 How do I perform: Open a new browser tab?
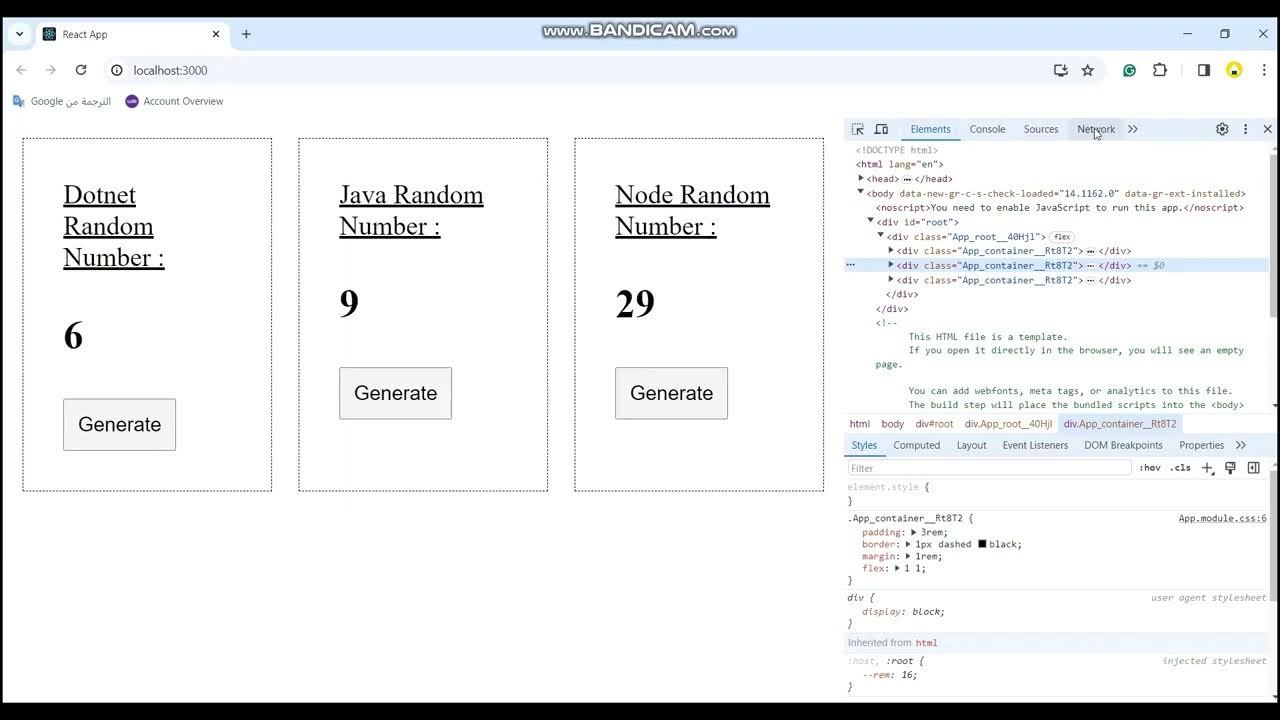click(x=246, y=34)
